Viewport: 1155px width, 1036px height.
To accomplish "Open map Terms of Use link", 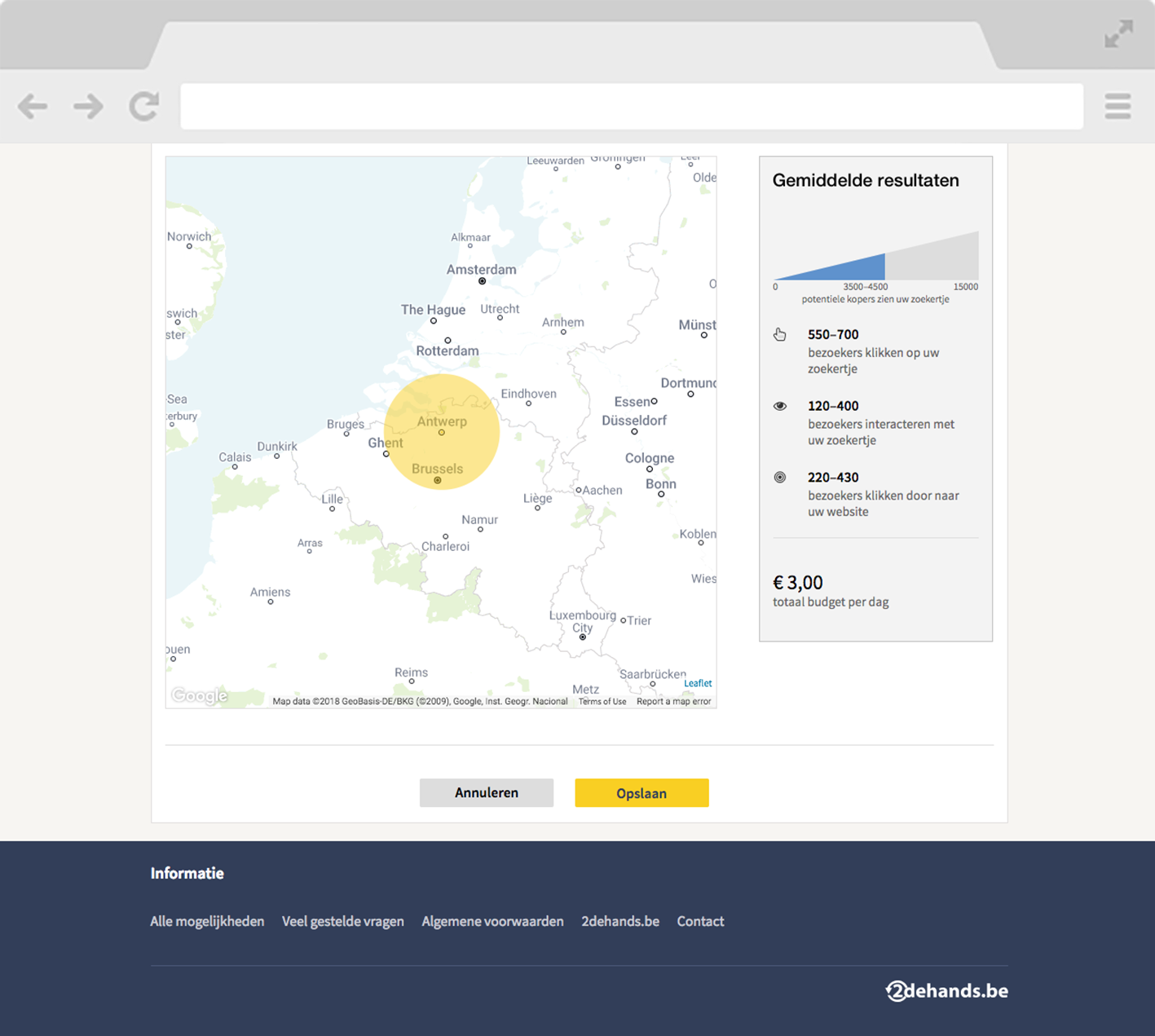I will pos(602,701).
